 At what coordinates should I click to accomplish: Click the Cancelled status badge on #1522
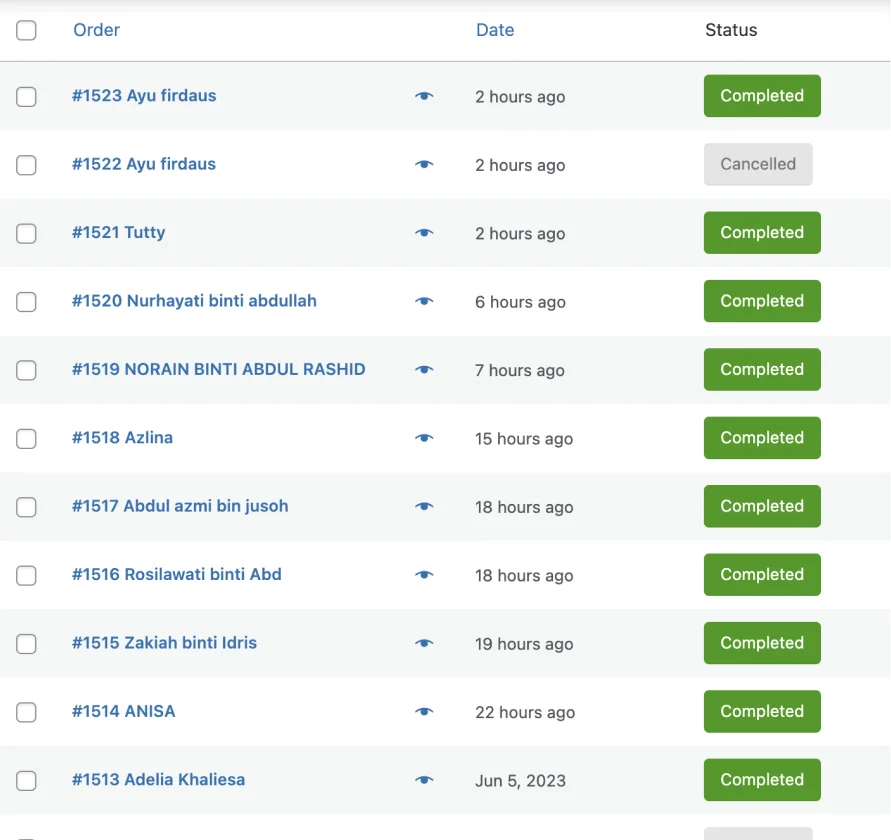[x=758, y=164]
